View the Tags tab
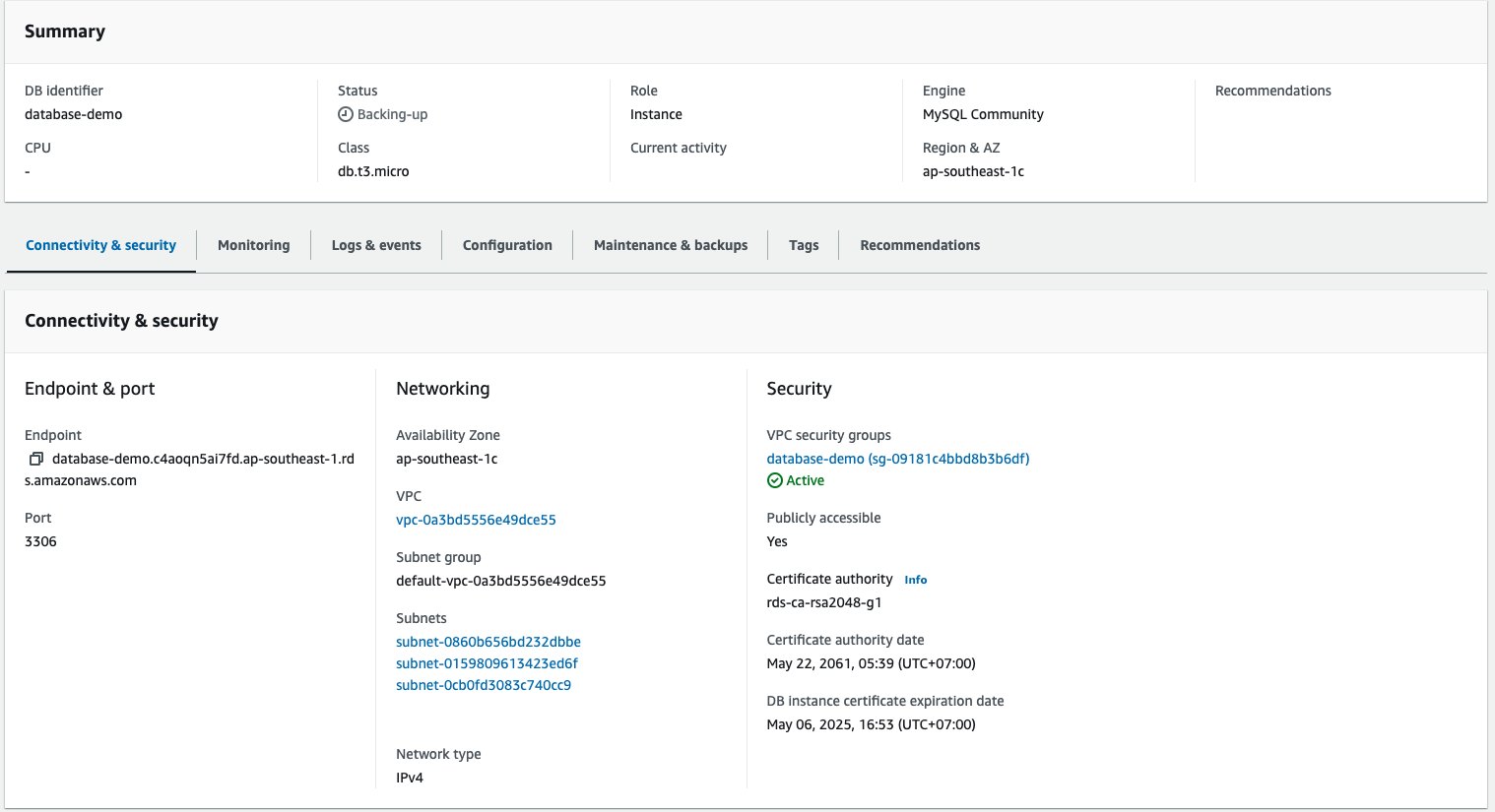The image size is (1495, 812). click(x=804, y=245)
